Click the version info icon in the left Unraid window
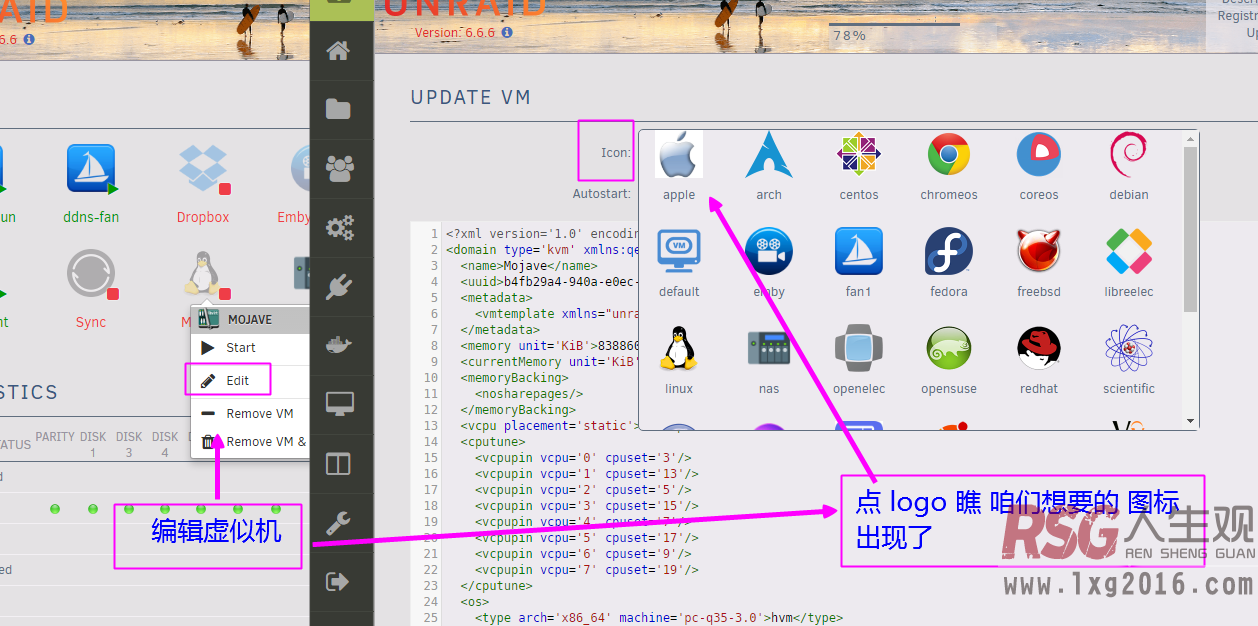 coord(29,39)
